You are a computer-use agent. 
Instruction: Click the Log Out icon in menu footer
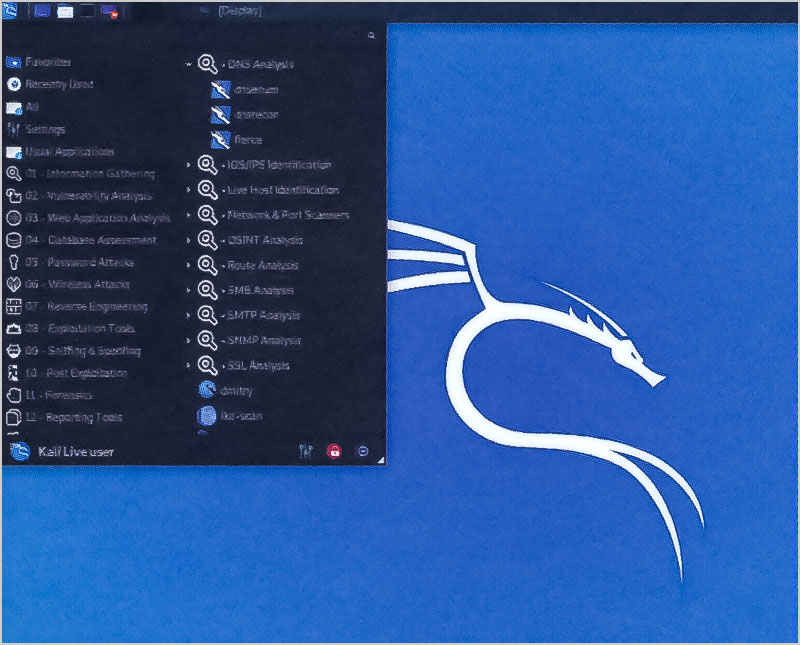(362, 451)
